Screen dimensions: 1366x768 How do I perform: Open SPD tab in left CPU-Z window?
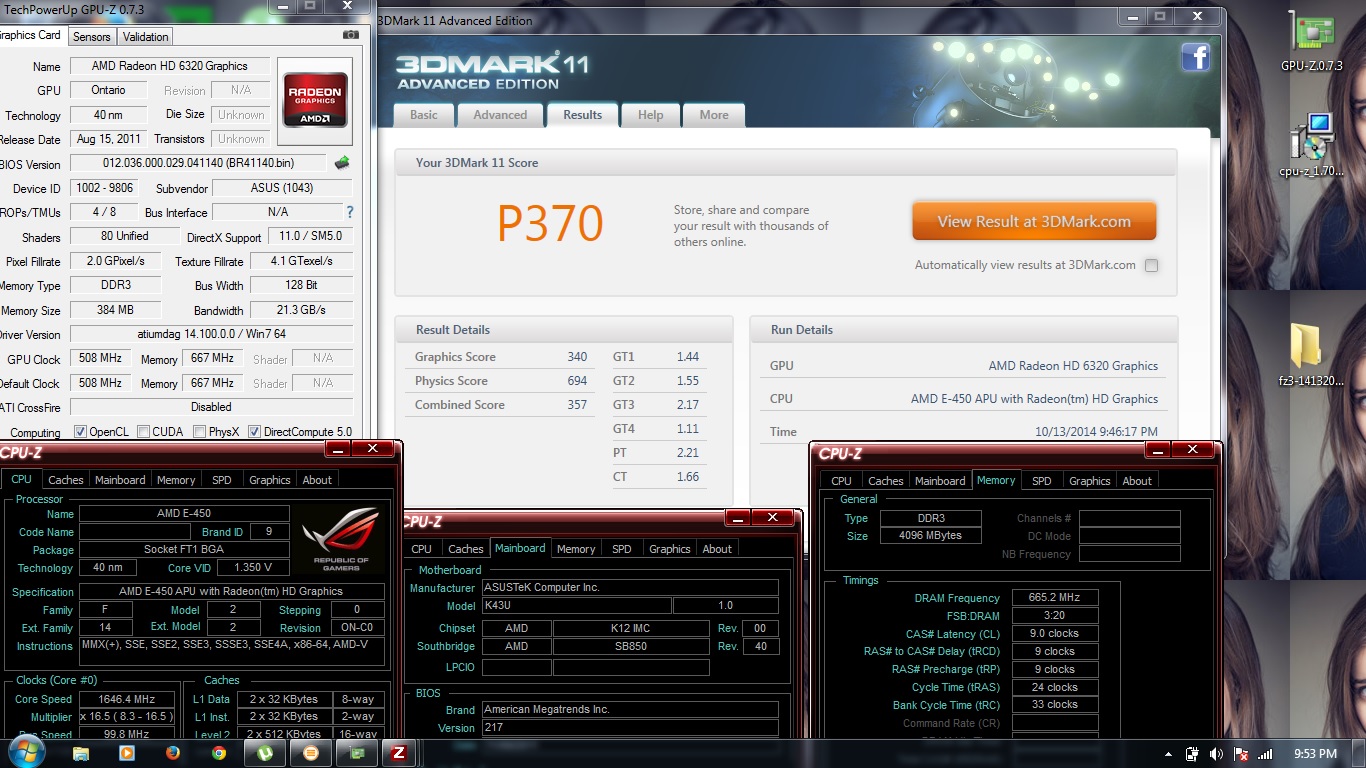222,480
